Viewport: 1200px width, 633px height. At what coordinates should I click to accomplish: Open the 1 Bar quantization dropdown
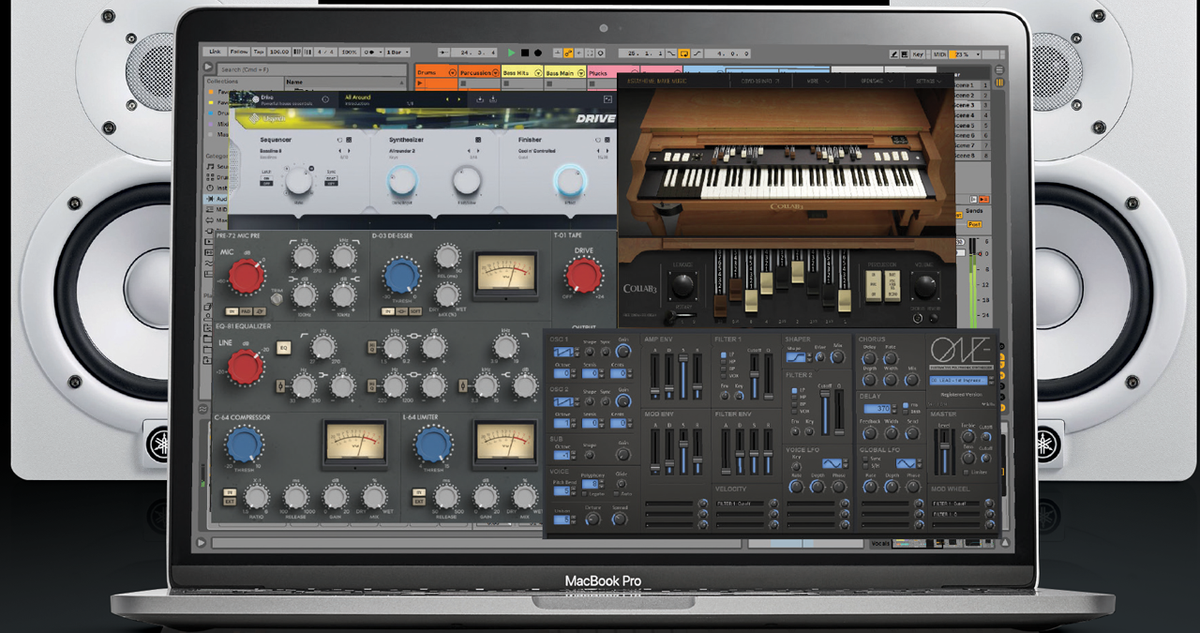(398, 52)
